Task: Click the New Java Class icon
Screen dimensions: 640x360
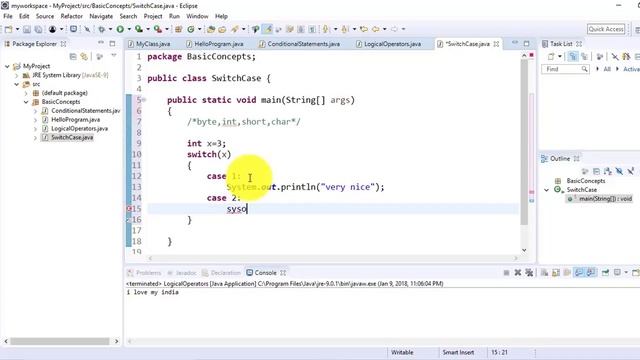Action: point(191,29)
